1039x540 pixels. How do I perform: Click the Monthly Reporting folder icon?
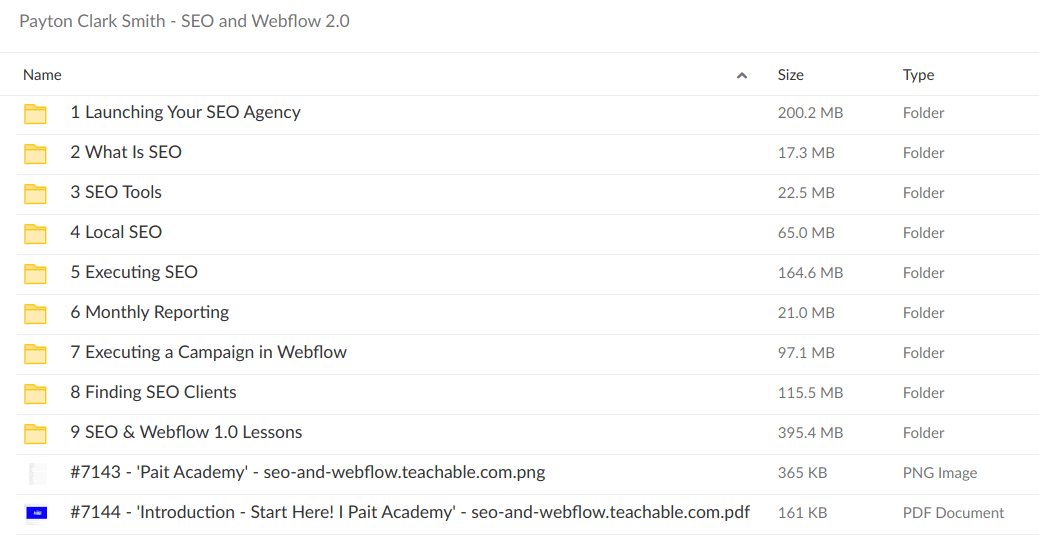point(36,313)
